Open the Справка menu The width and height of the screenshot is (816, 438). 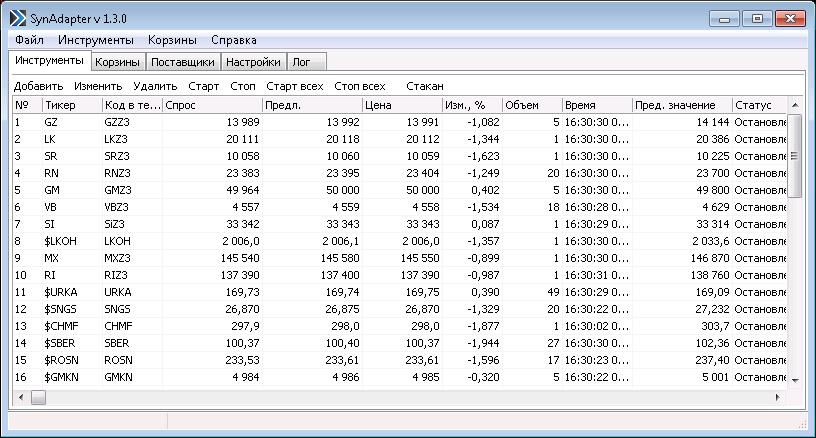234,40
